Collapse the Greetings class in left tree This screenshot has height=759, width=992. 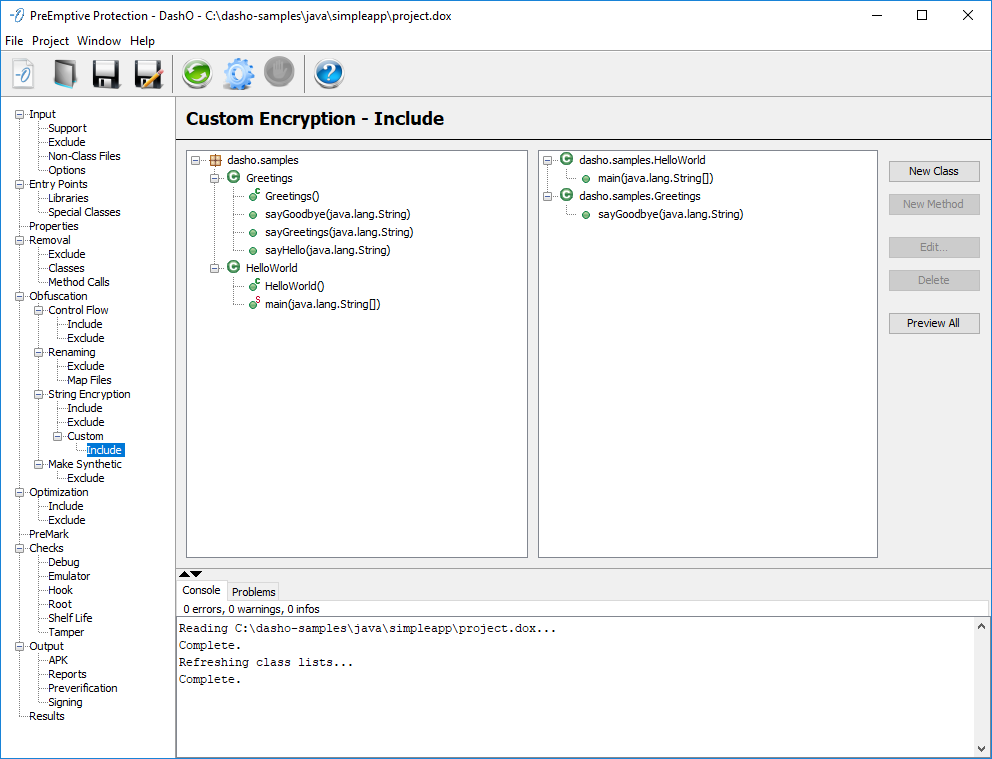(x=215, y=178)
